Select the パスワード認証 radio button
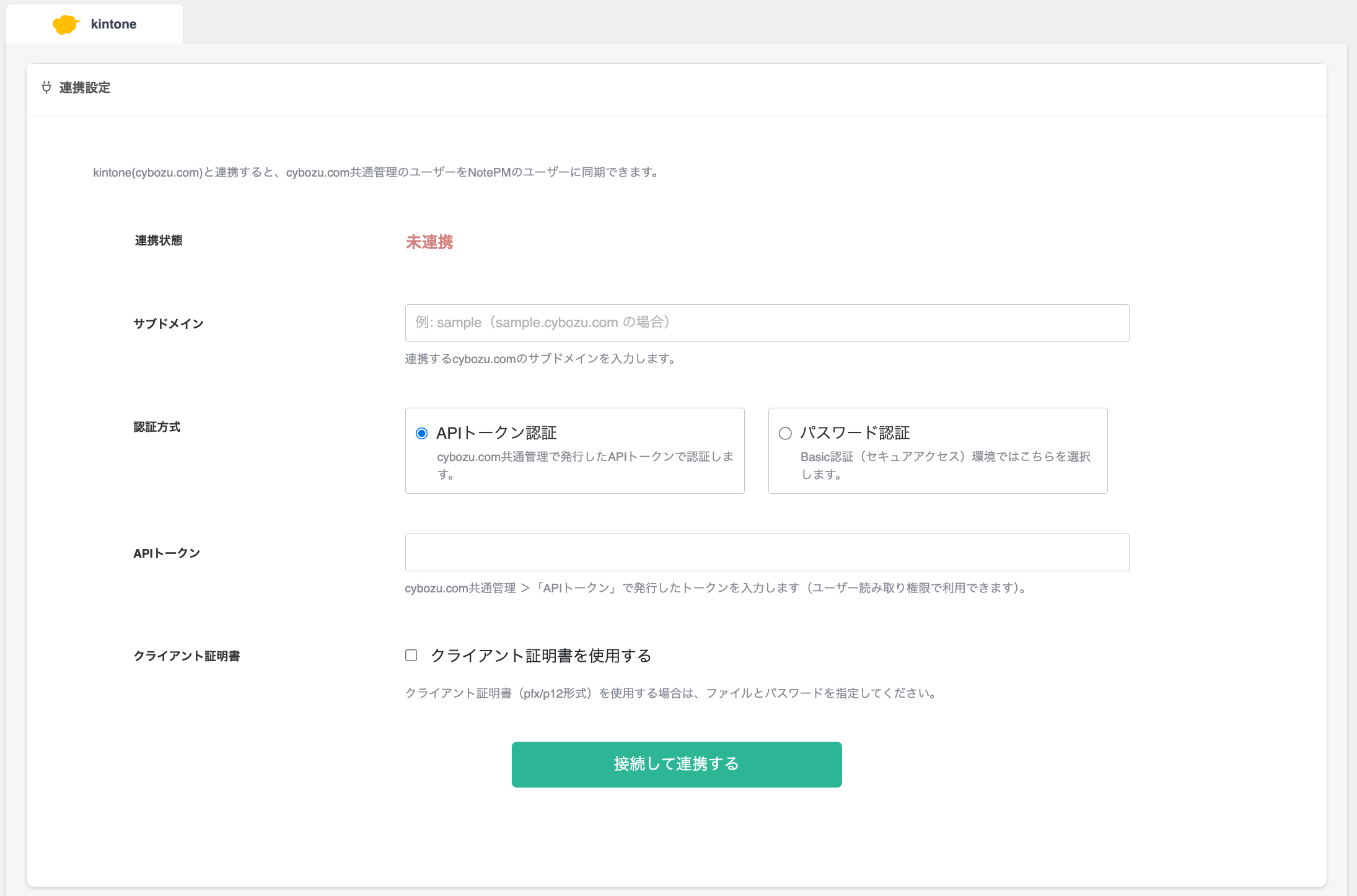Image resolution: width=1357 pixels, height=896 pixels. pos(785,433)
